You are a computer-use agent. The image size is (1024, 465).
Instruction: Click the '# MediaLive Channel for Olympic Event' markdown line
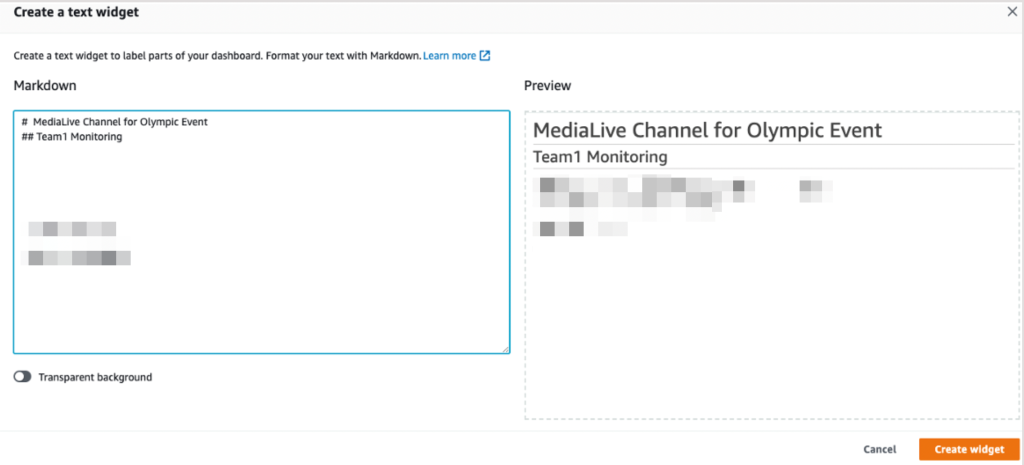point(114,122)
